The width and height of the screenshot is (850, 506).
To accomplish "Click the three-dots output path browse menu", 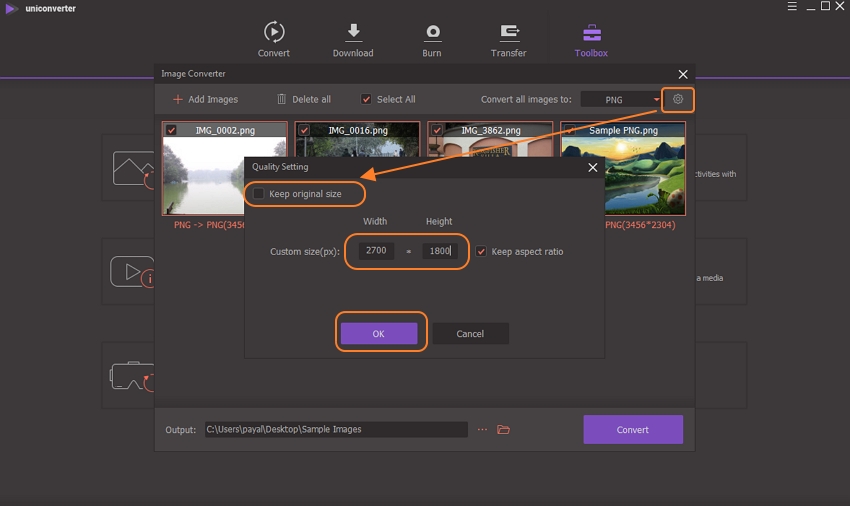I will [482, 429].
